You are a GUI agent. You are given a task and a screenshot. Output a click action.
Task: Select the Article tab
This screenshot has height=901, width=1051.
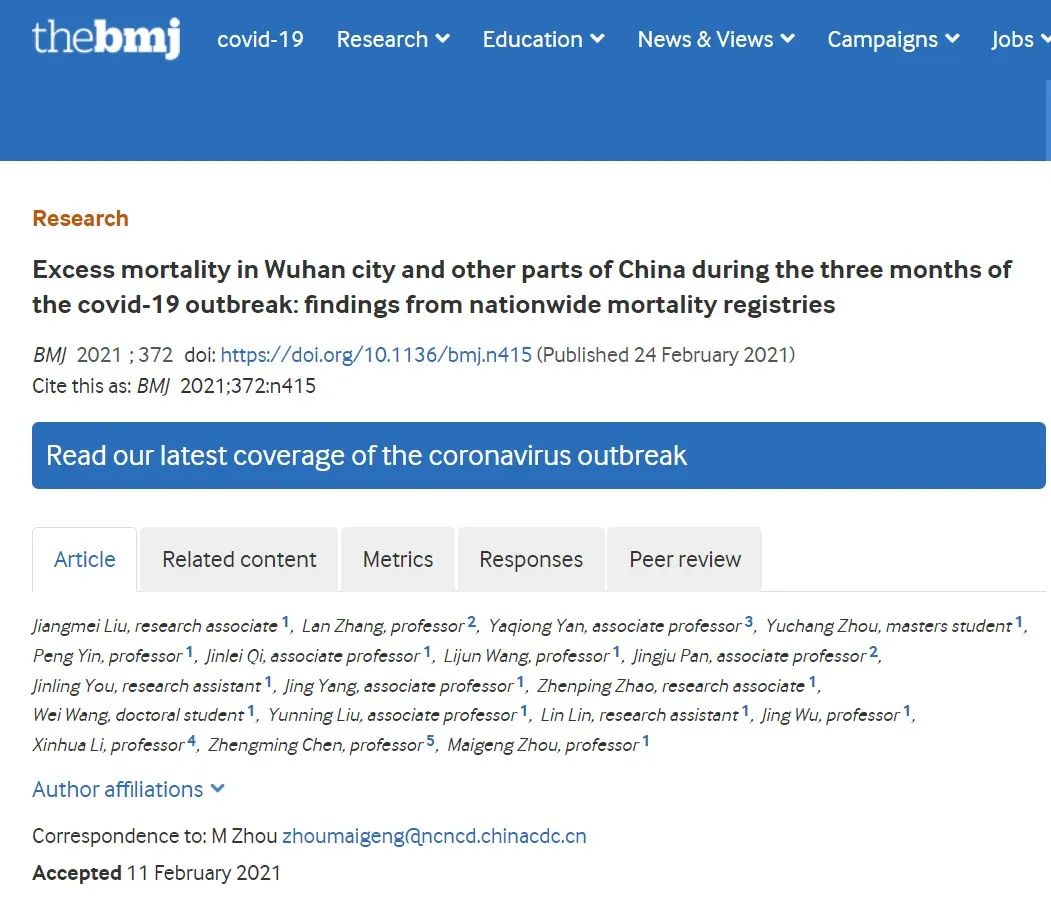(x=84, y=559)
